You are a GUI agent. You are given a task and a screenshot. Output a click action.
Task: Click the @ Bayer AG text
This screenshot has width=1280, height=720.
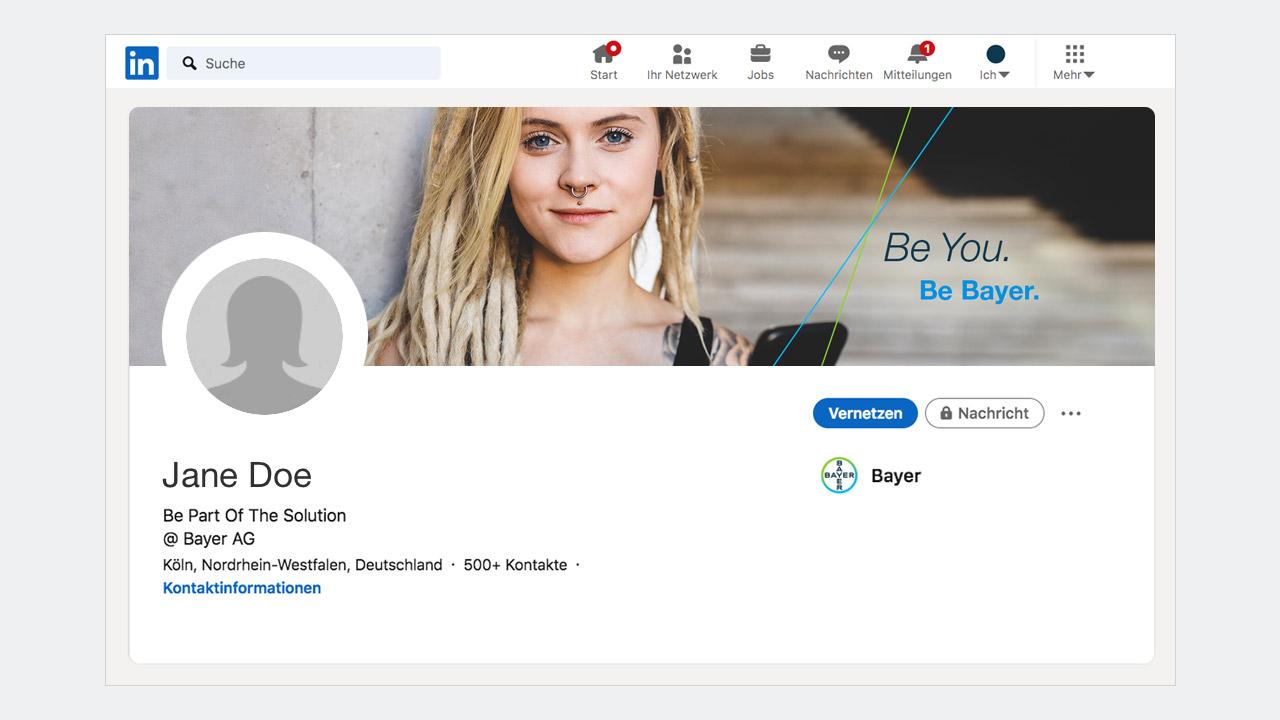(209, 539)
